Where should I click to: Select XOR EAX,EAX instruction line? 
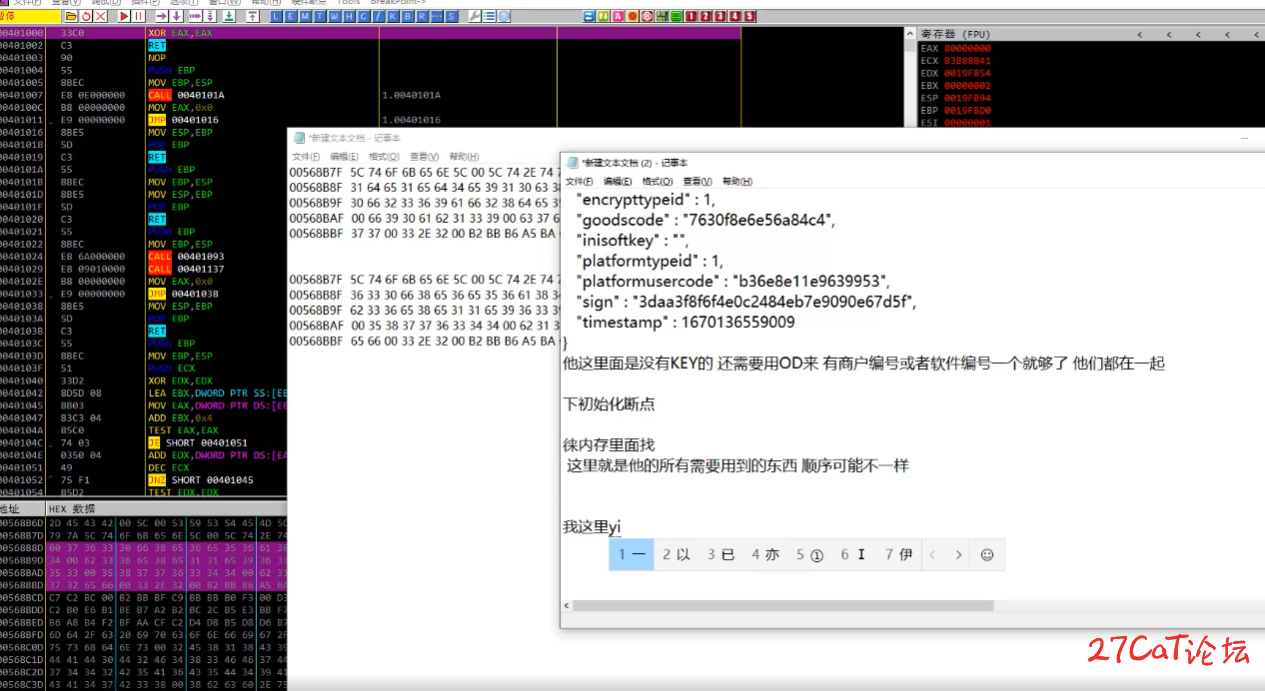180,33
